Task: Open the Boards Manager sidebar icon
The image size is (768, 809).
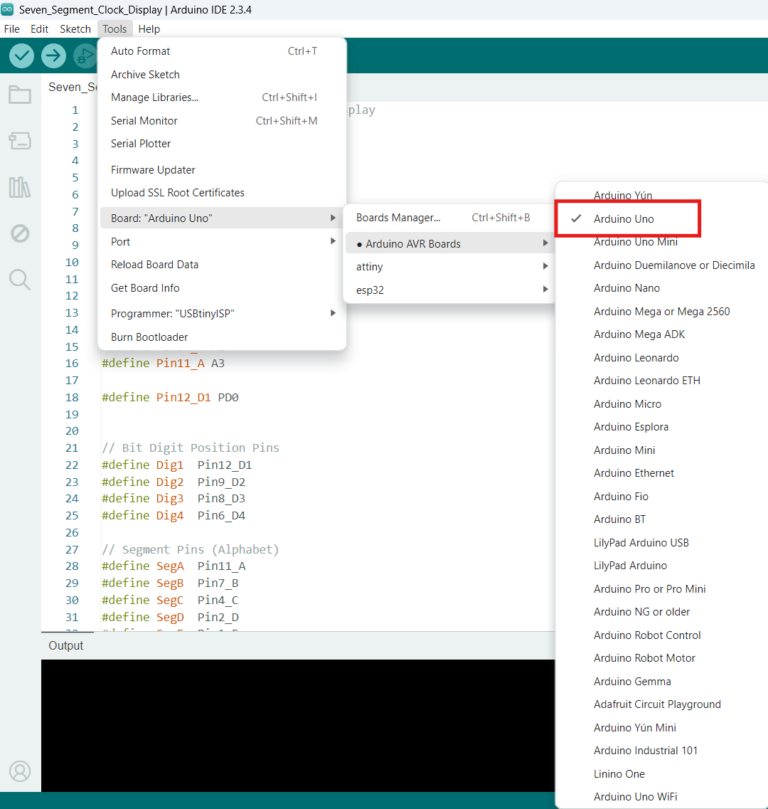Action: (20, 140)
